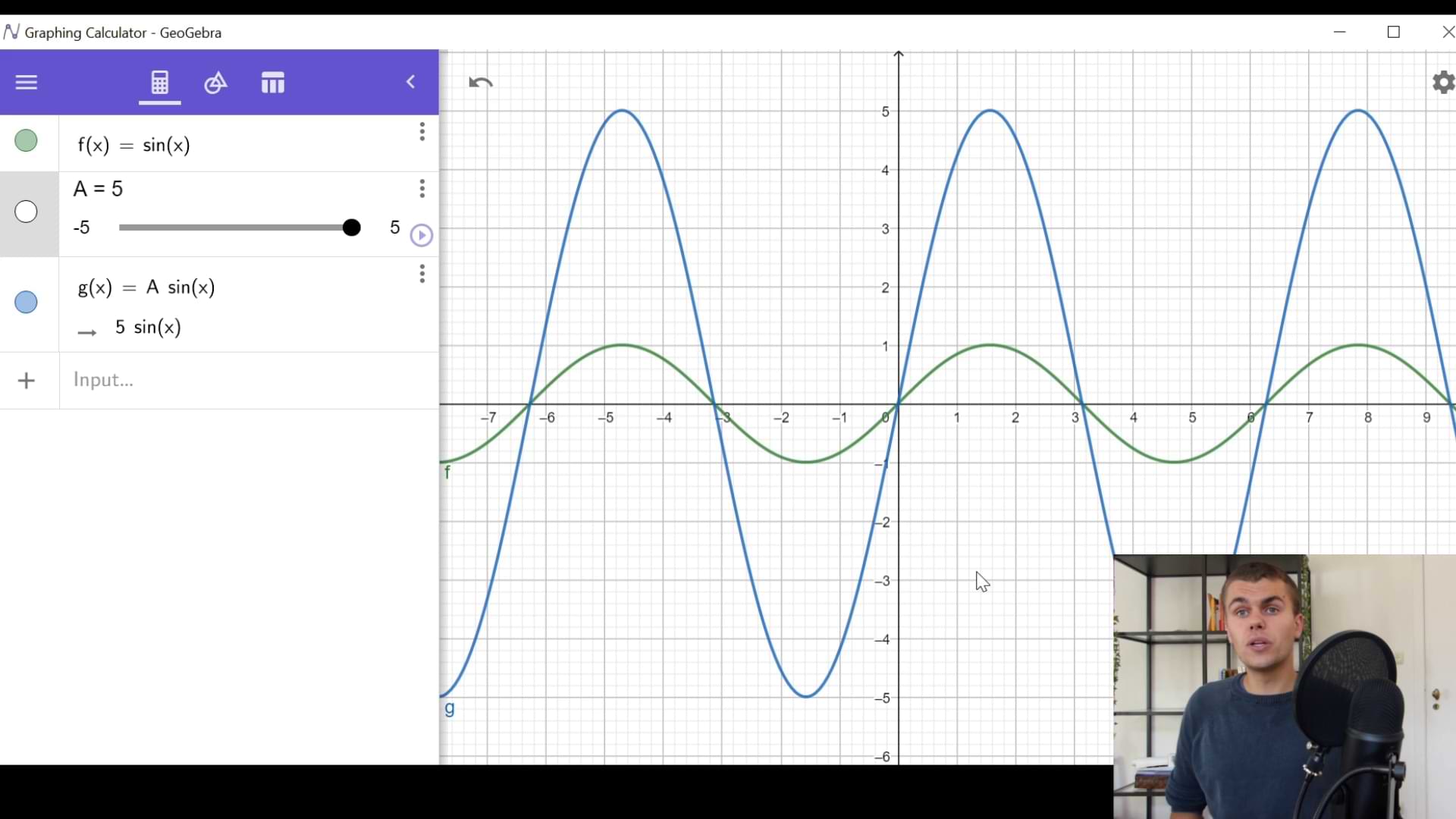Toggle visibility of function f(x)
Image resolution: width=1456 pixels, height=819 pixels.
[27, 141]
